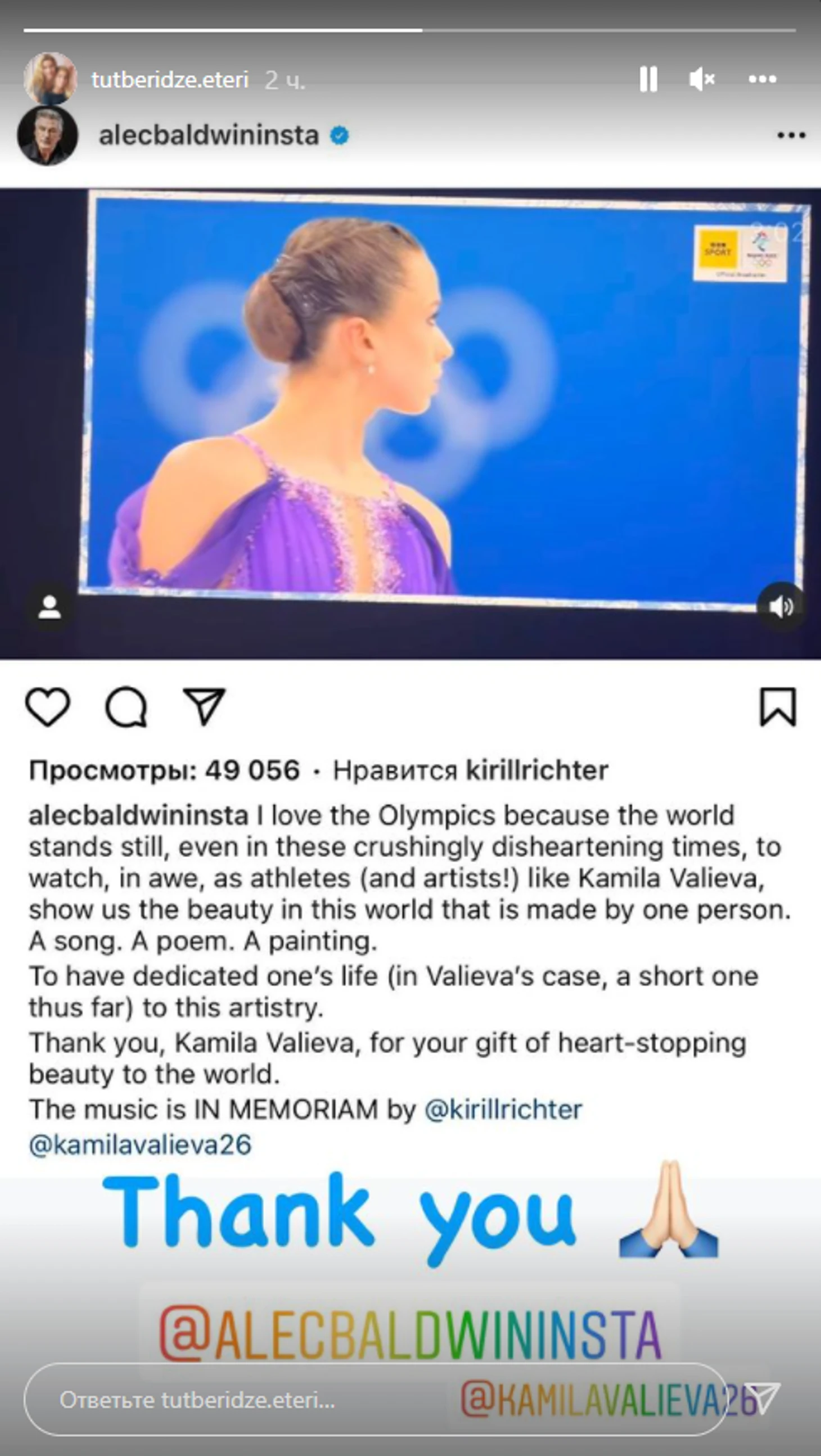The height and width of the screenshot is (1456, 821).
Task: Click the story progress bar at the top
Action: pos(409,30)
